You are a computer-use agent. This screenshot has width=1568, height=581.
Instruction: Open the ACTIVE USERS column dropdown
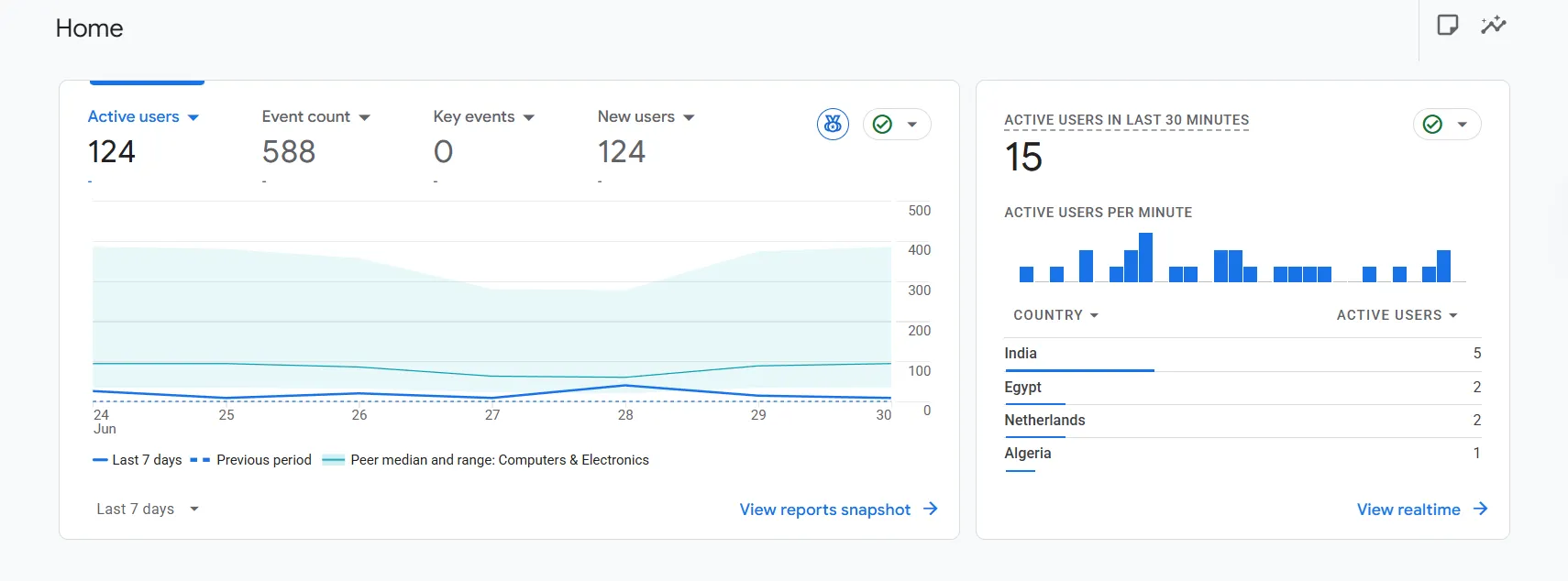click(x=1397, y=314)
